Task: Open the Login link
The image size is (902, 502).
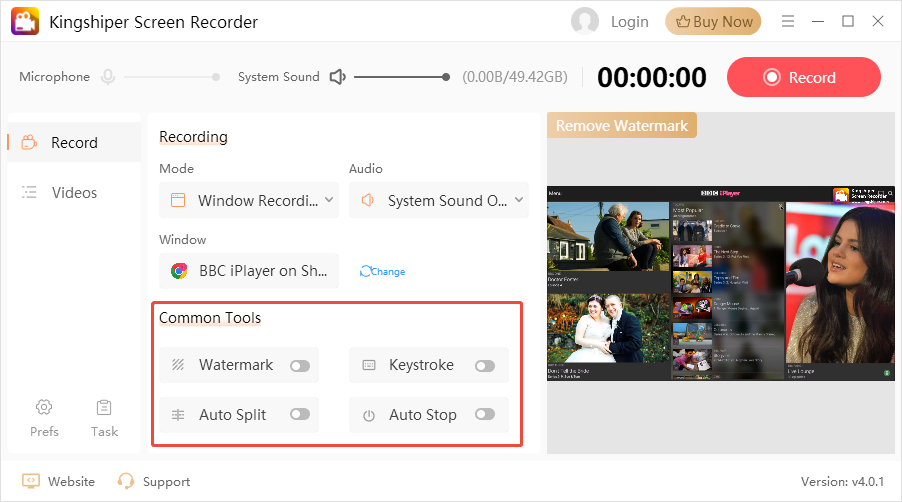Action: pos(629,22)
